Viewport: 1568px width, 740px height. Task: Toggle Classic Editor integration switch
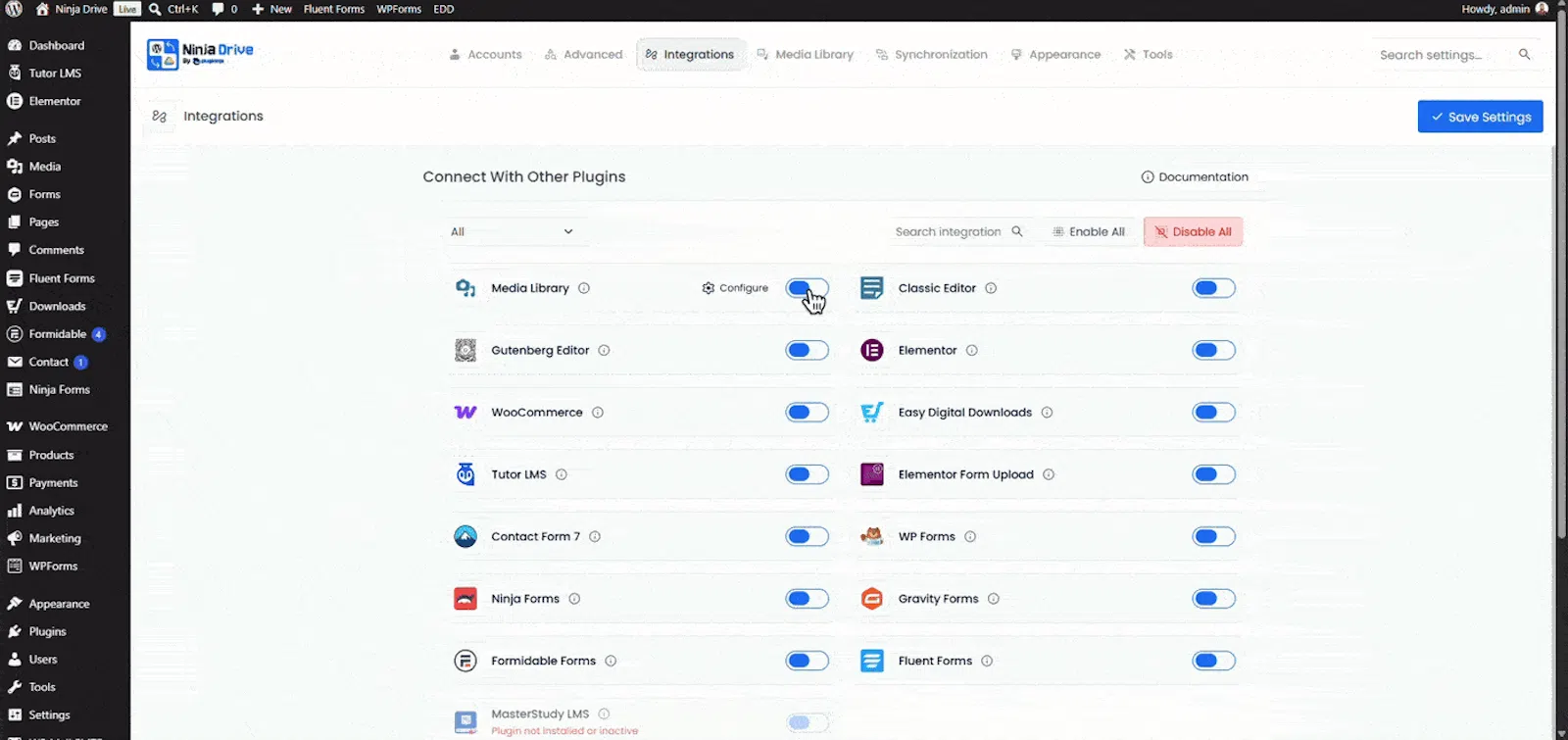[x=1213, y=288]
